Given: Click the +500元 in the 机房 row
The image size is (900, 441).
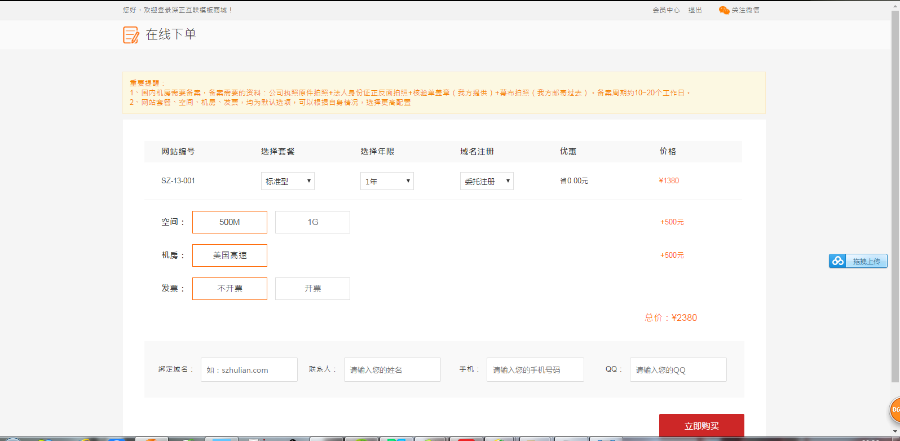Looking at the screenshot, I should pyautogui.click(x=672, y=255).
